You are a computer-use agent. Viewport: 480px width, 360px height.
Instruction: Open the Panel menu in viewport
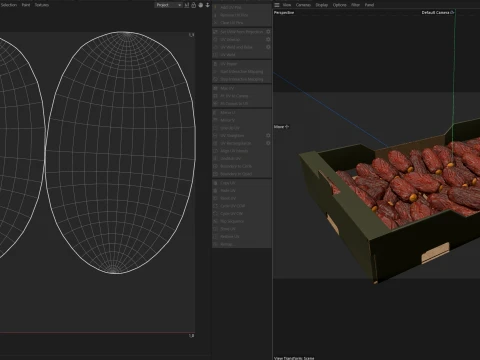pos(369,5)
